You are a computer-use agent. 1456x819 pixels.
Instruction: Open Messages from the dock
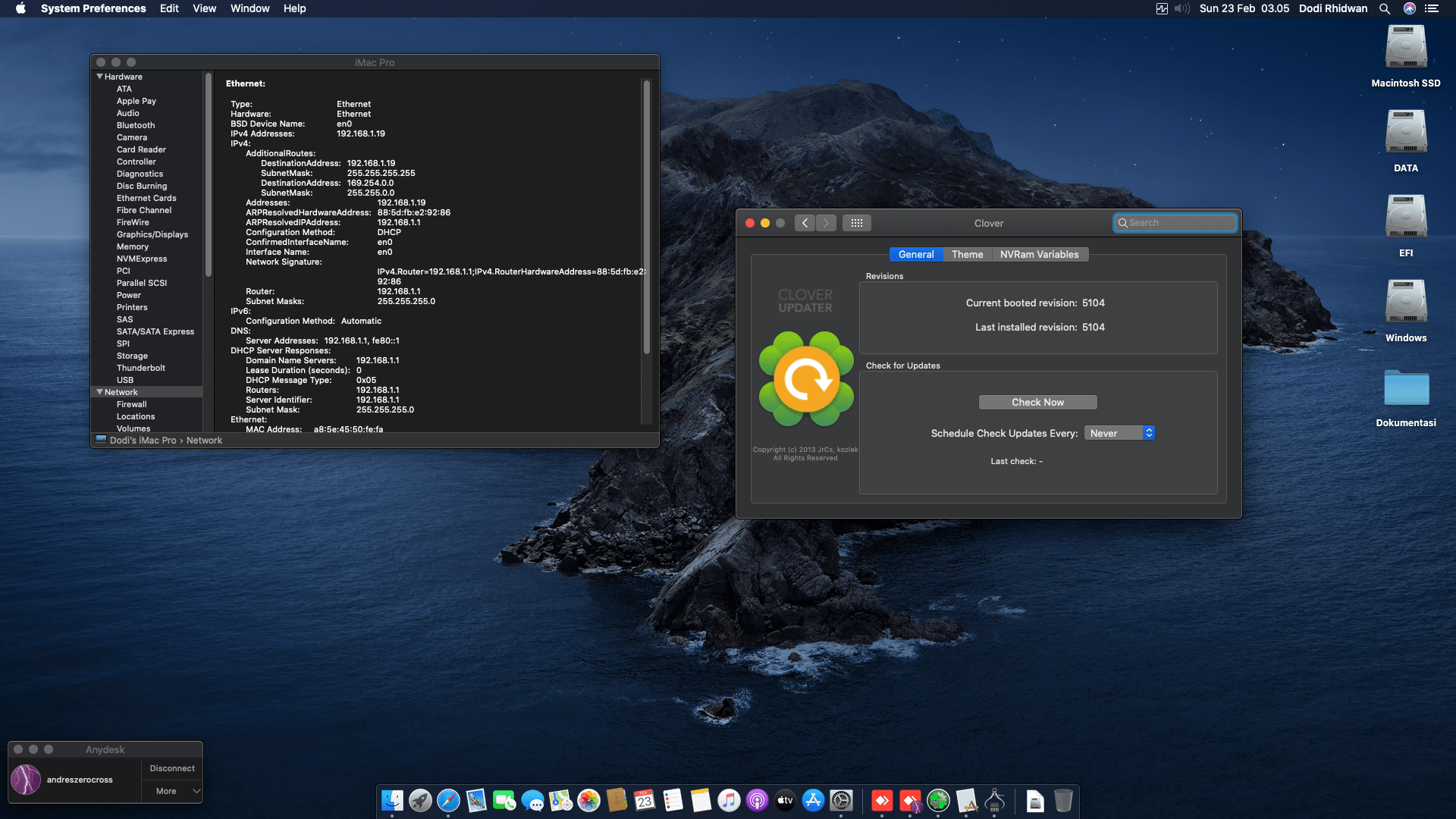coord(532,800)
